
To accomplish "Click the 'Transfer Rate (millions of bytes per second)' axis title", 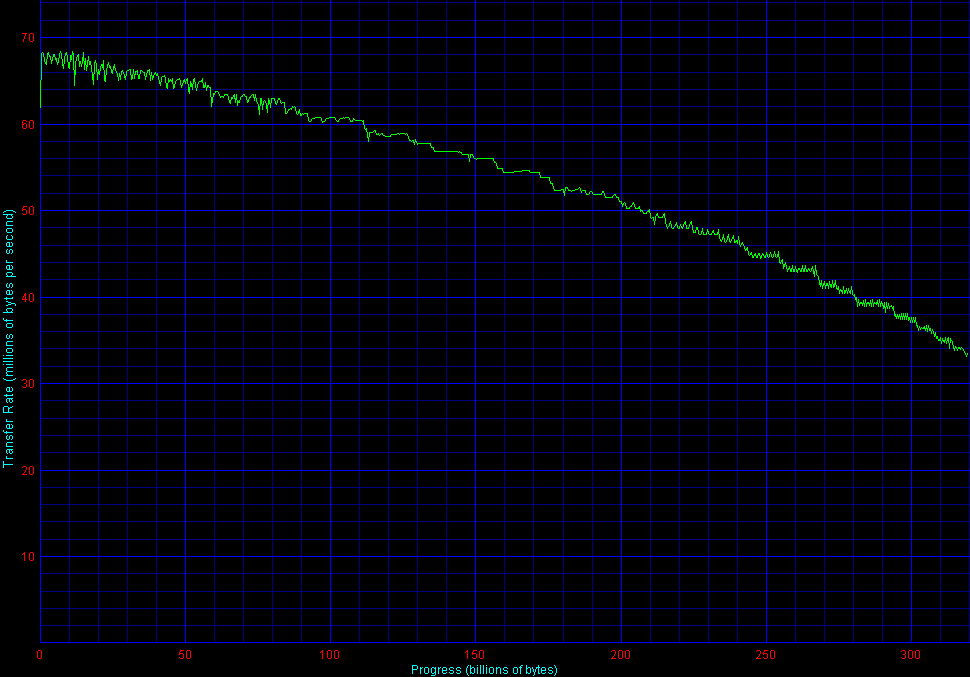I will 8,338.
